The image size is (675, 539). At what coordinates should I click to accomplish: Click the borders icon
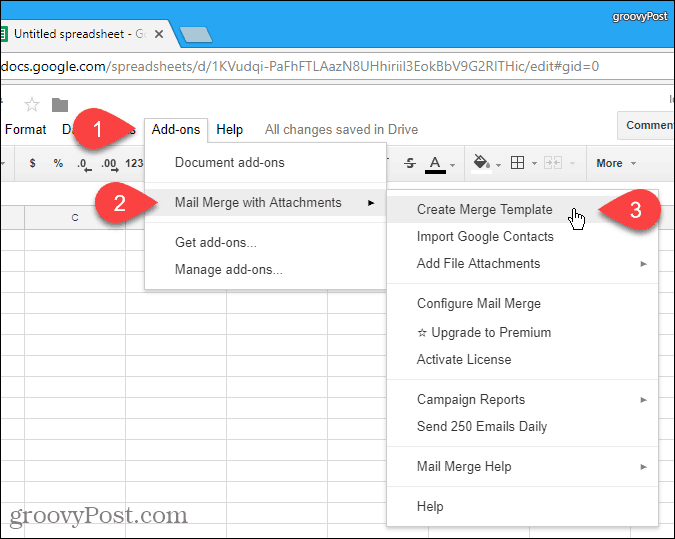(517, 163)
